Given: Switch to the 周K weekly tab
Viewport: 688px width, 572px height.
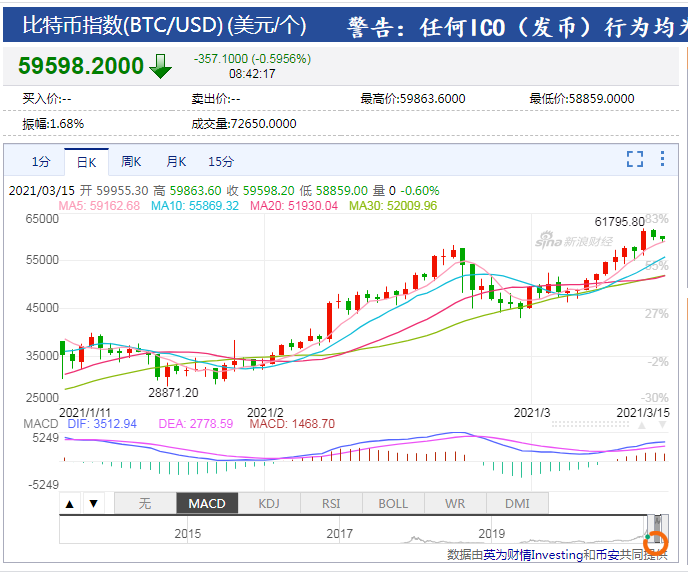Looking at the screenshot, I should [x=131, y=162].
